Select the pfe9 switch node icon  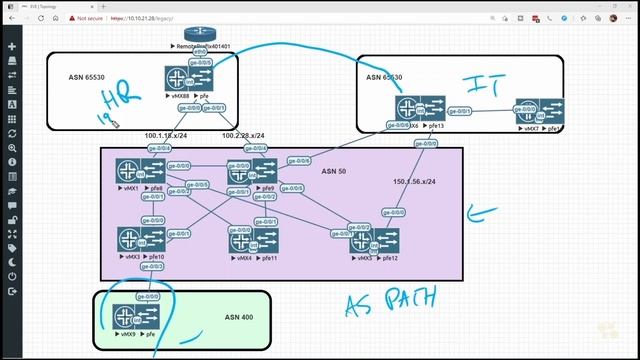pyautogui.click(x=264, y=171)
